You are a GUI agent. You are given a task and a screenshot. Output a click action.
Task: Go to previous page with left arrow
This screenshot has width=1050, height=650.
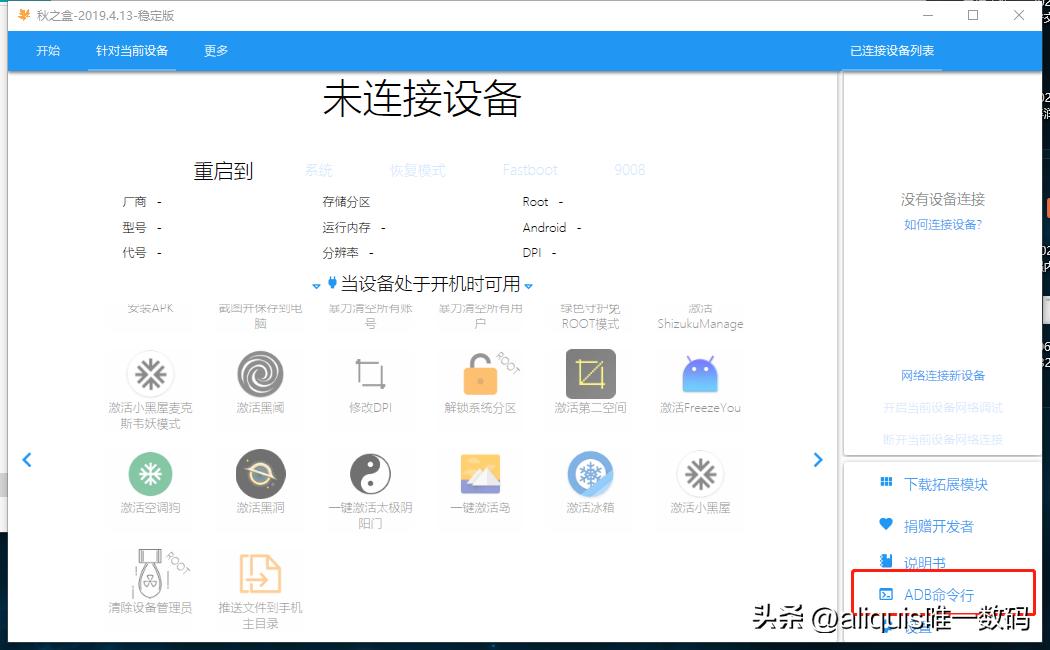tap(27, 460)
